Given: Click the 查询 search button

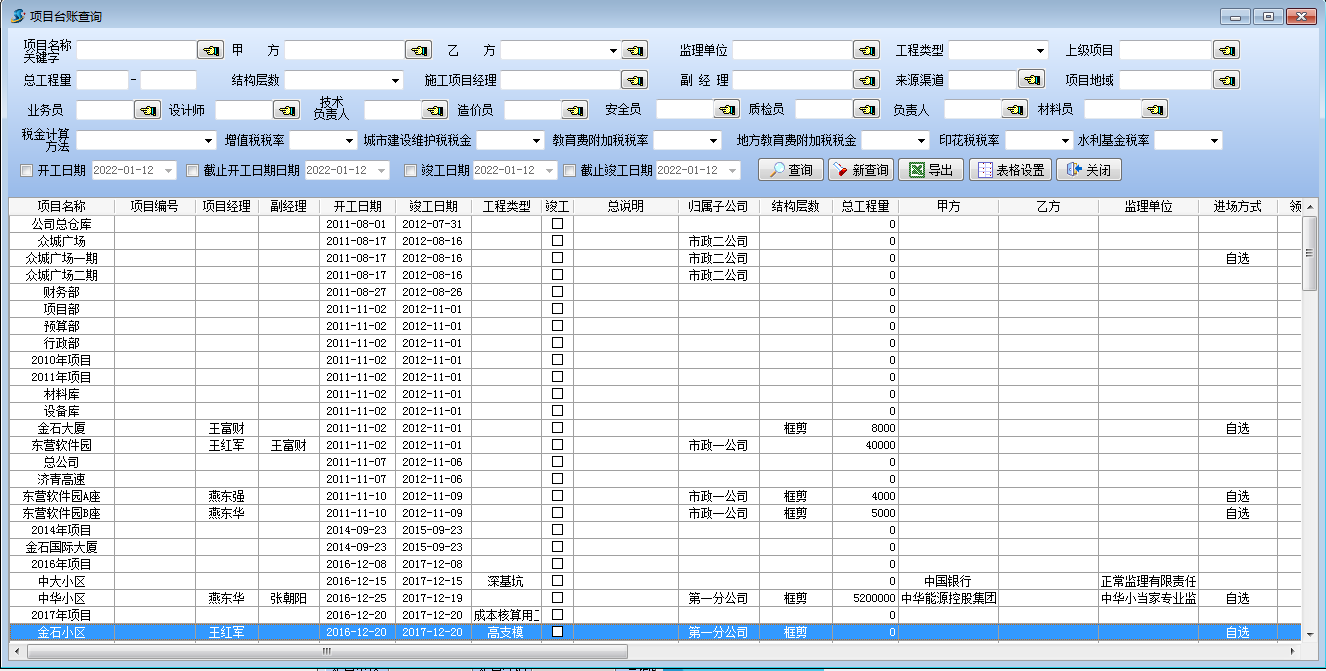Looking at the screenshot, I should tap(791, 170).
